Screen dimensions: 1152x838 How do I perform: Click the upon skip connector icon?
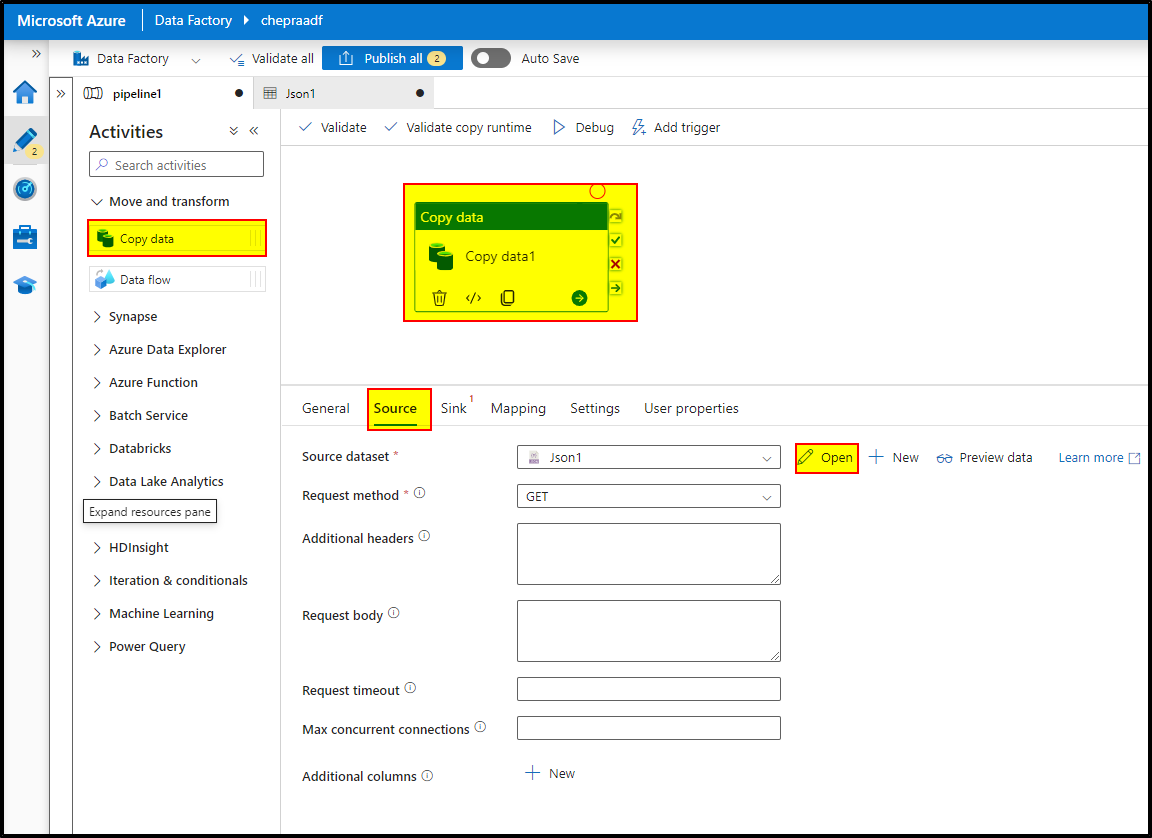616,217
